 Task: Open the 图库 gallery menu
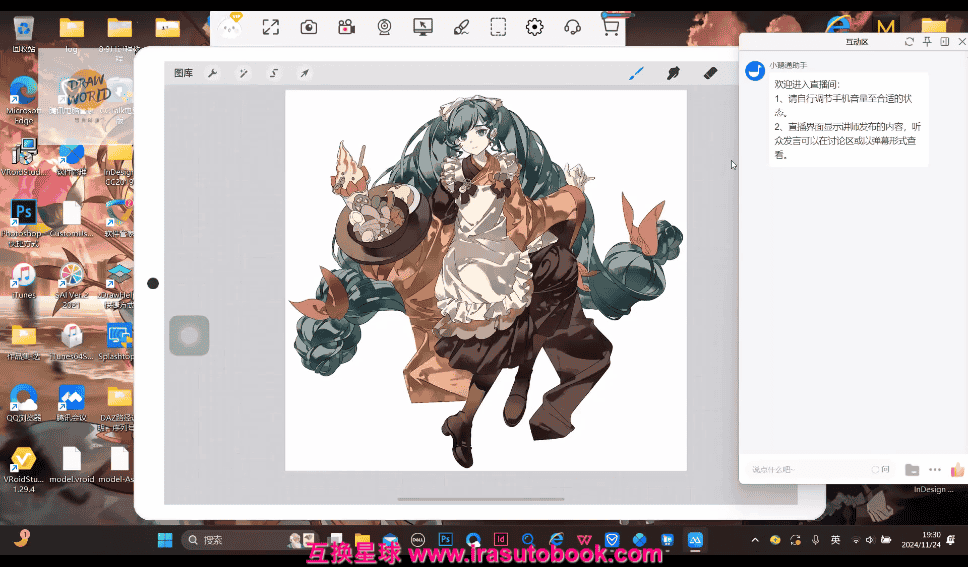coord(183,73)
